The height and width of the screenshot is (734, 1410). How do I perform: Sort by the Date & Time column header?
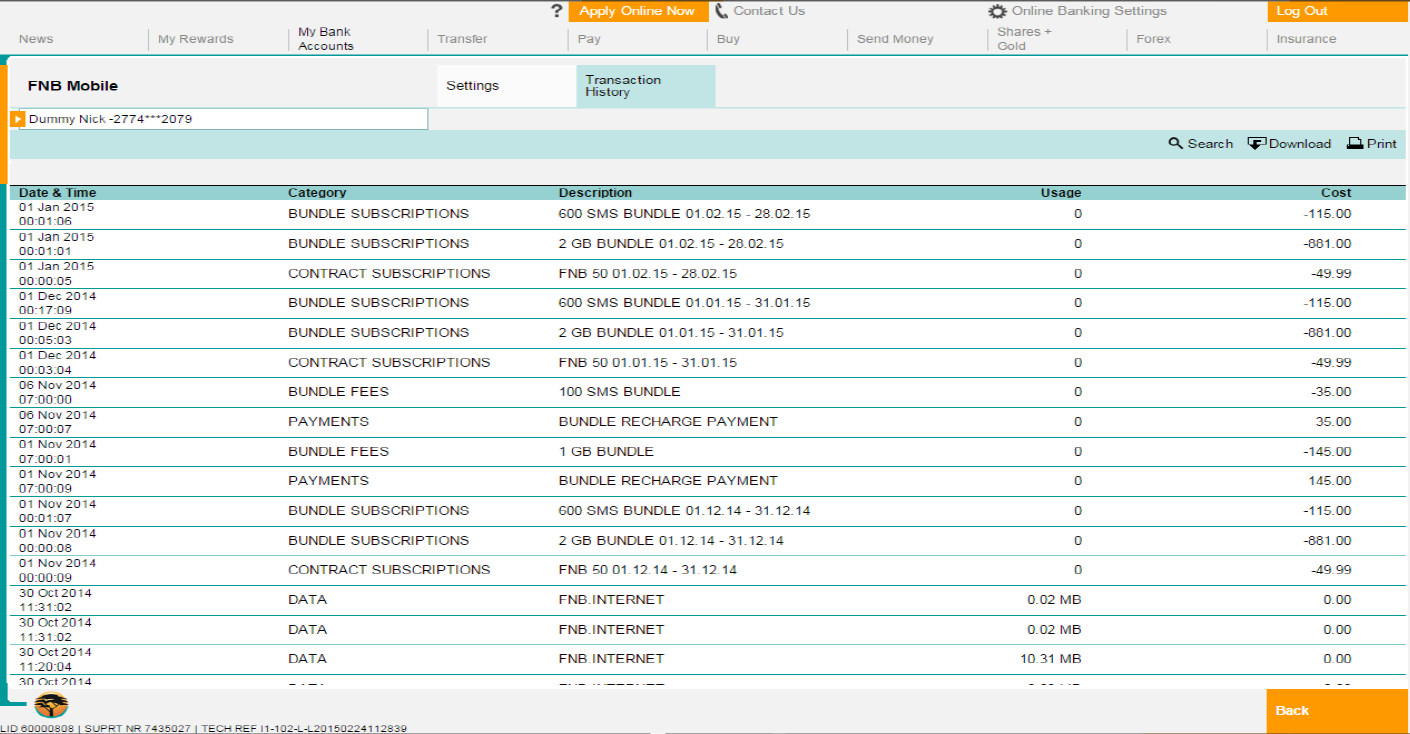coord(57,193)
